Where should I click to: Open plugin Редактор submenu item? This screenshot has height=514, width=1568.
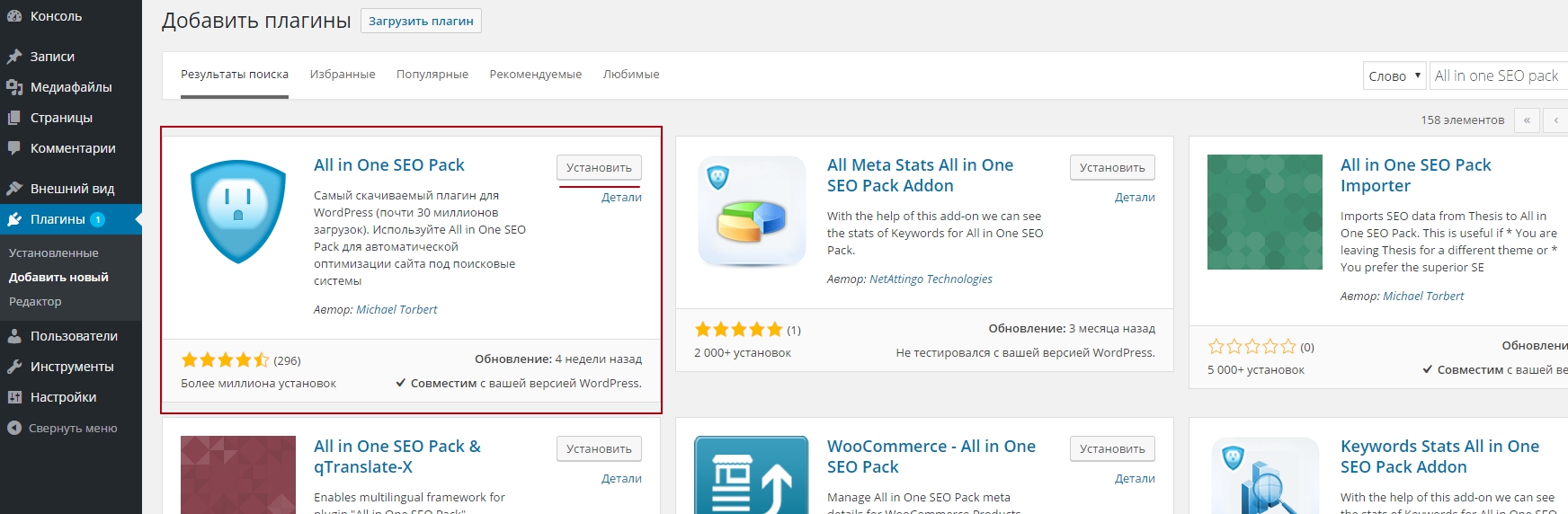(x=35, y=302)
